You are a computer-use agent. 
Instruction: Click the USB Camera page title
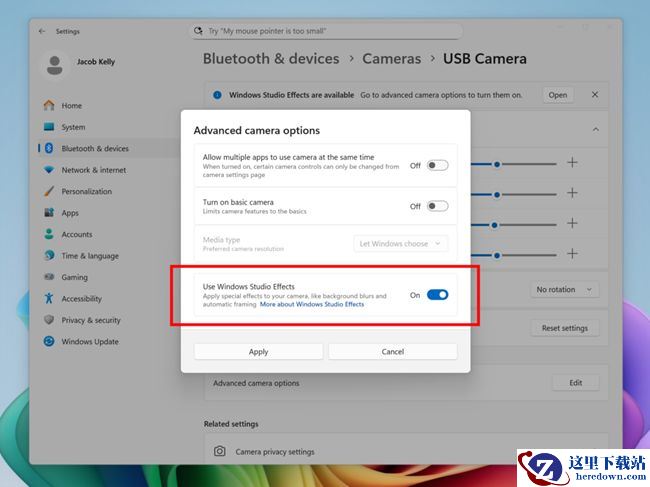[x=485, y=58]
